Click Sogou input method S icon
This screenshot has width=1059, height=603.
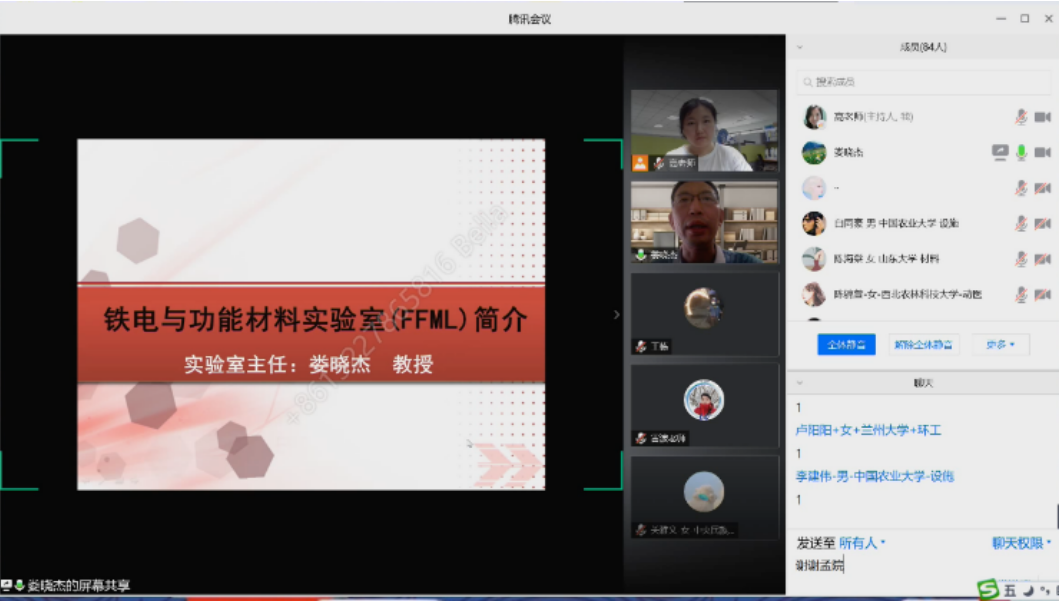988,590
